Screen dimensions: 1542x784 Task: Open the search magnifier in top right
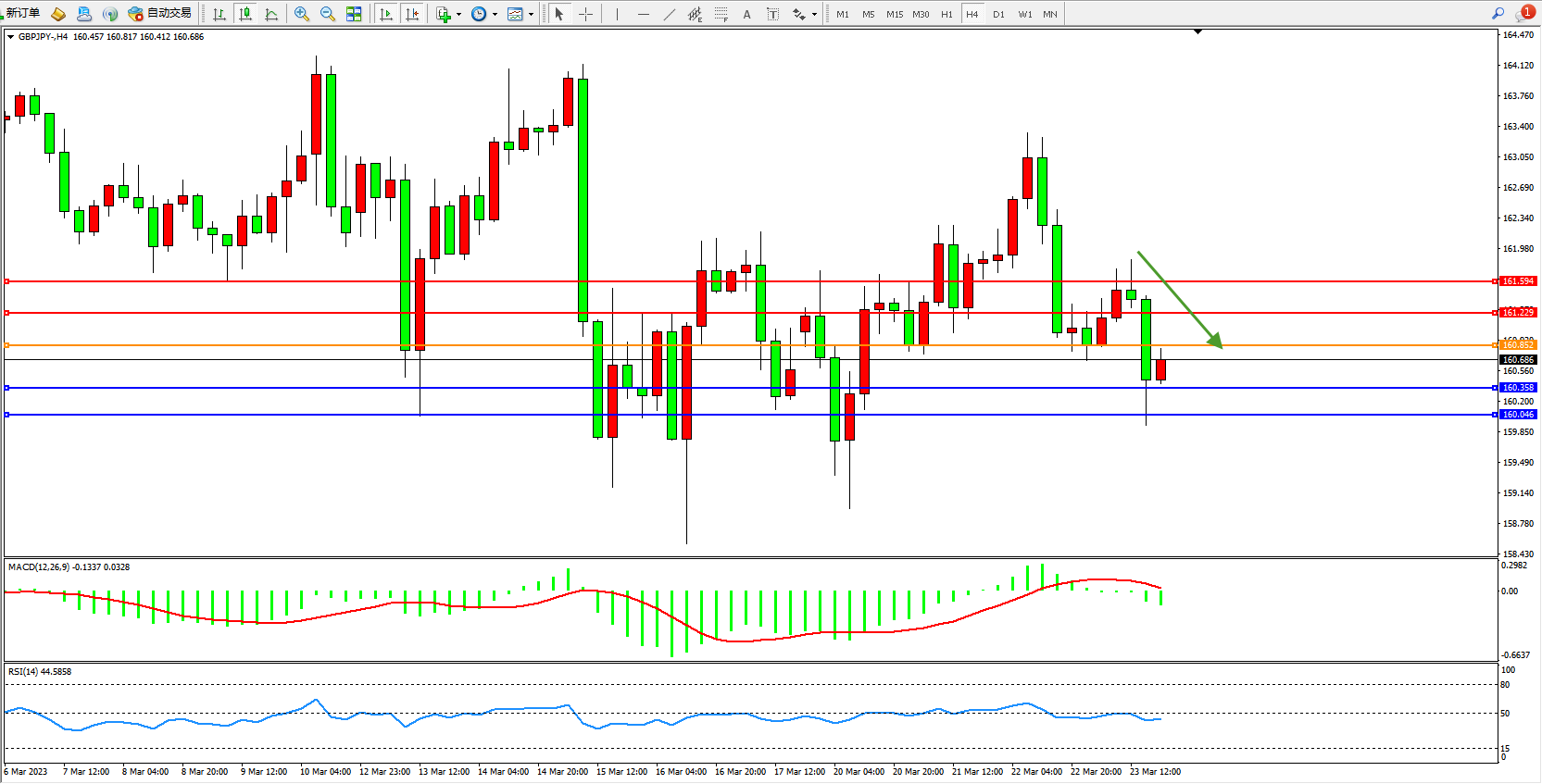click(x=1498, y=13)
